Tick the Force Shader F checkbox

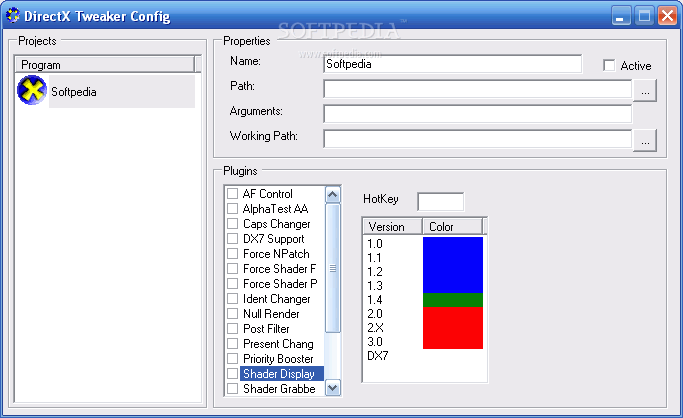pyautogui.click(x=233, y=269)
